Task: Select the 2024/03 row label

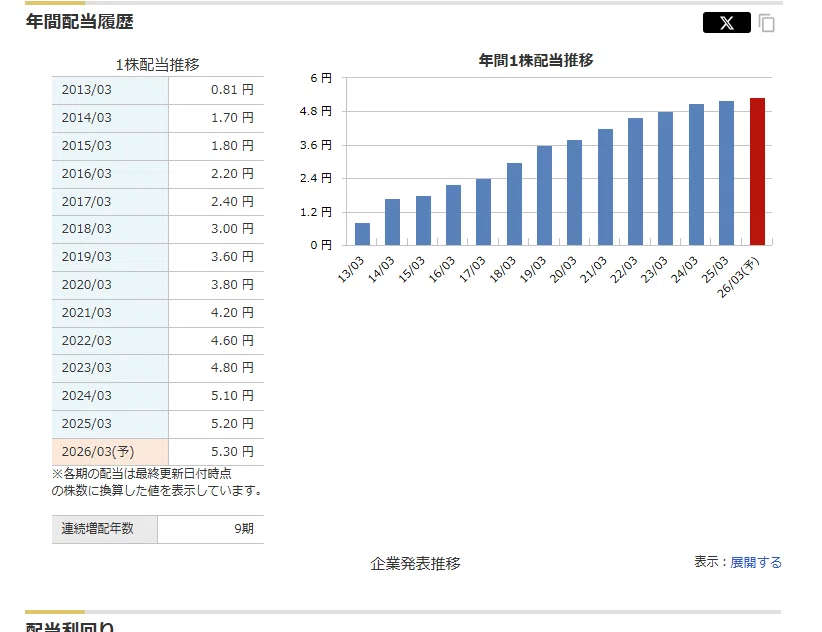Action: click(x=86, y=396)
